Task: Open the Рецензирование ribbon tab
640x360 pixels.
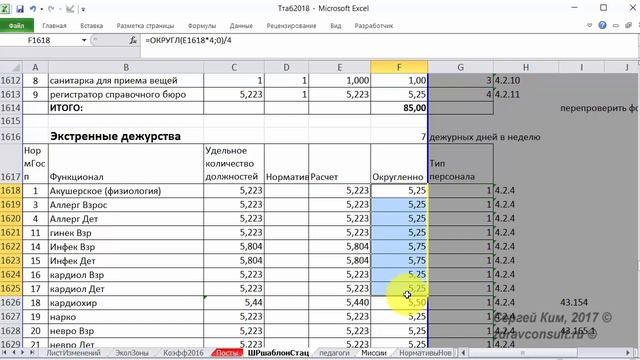Action: 291,26
